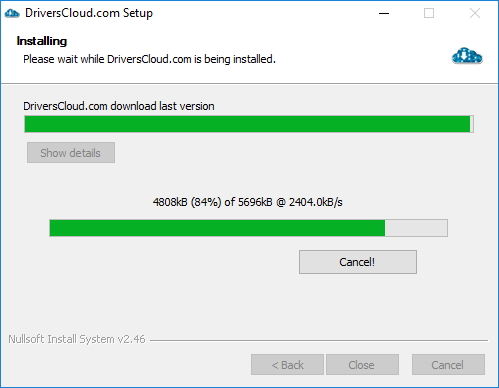Open the Show details button
The width and height of the screenshot is (499, 388).
(x=71, y=153)
